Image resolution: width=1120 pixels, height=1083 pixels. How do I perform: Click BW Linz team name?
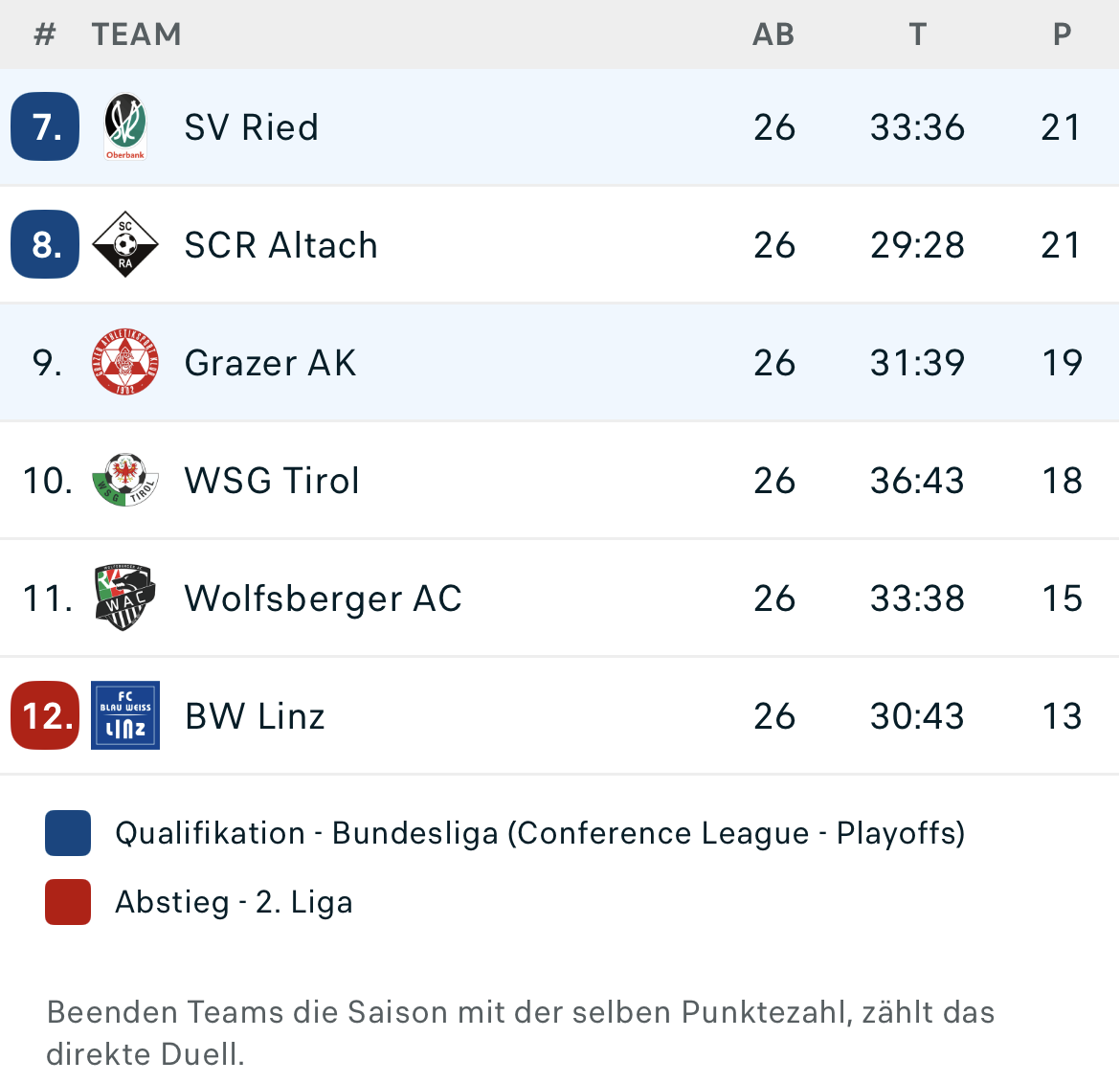tap(255, 716)
